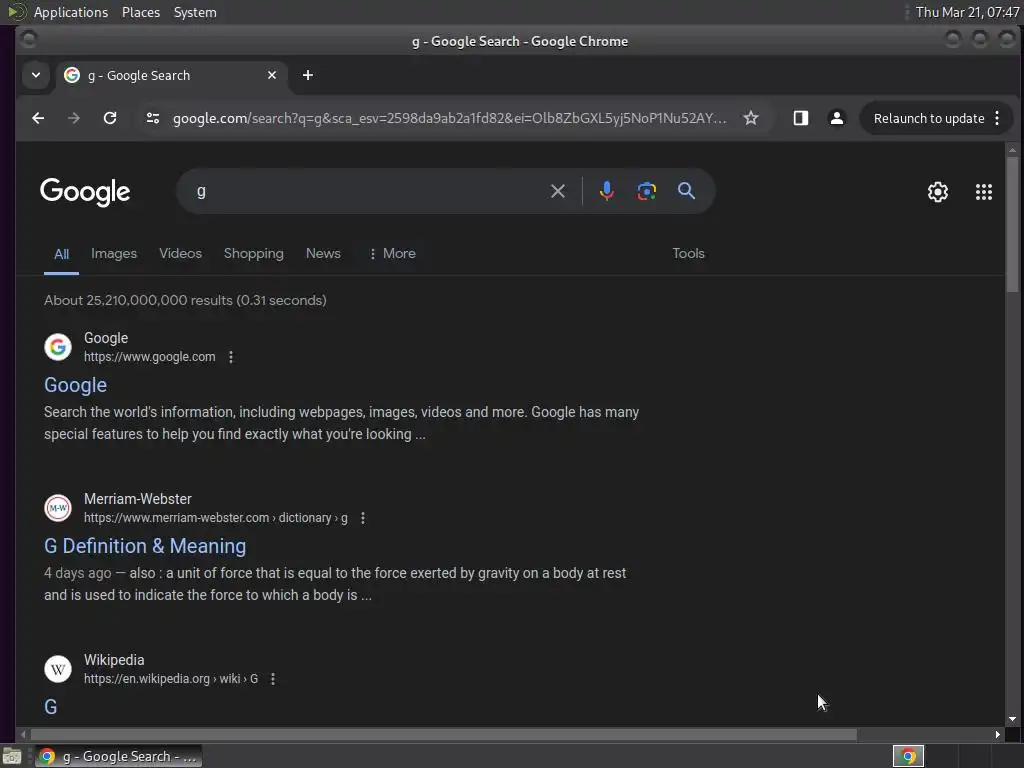
Task: Select the 'g - Google Search' tab
Action: pos(172,75)
